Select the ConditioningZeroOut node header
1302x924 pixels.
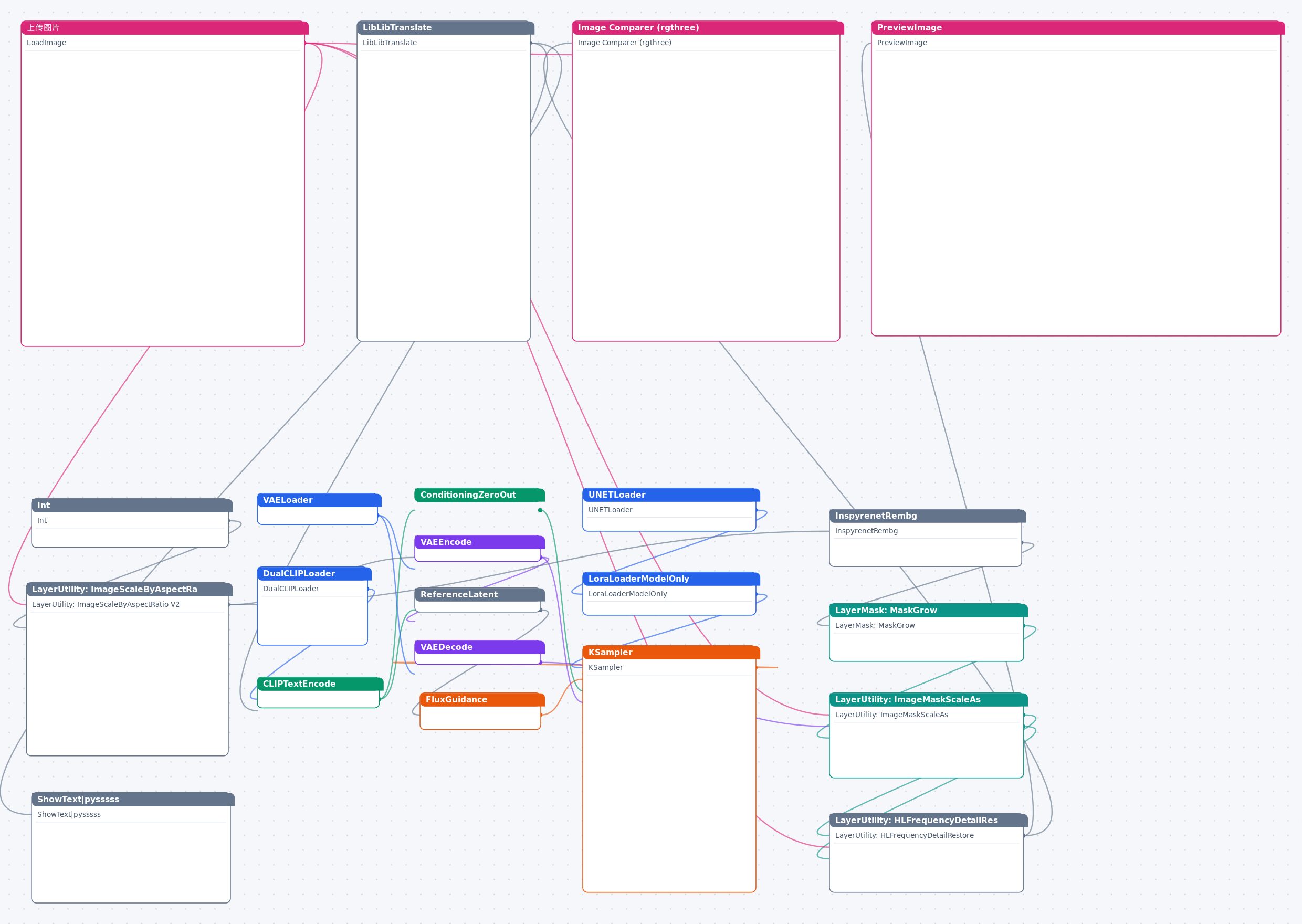[479, 495]
